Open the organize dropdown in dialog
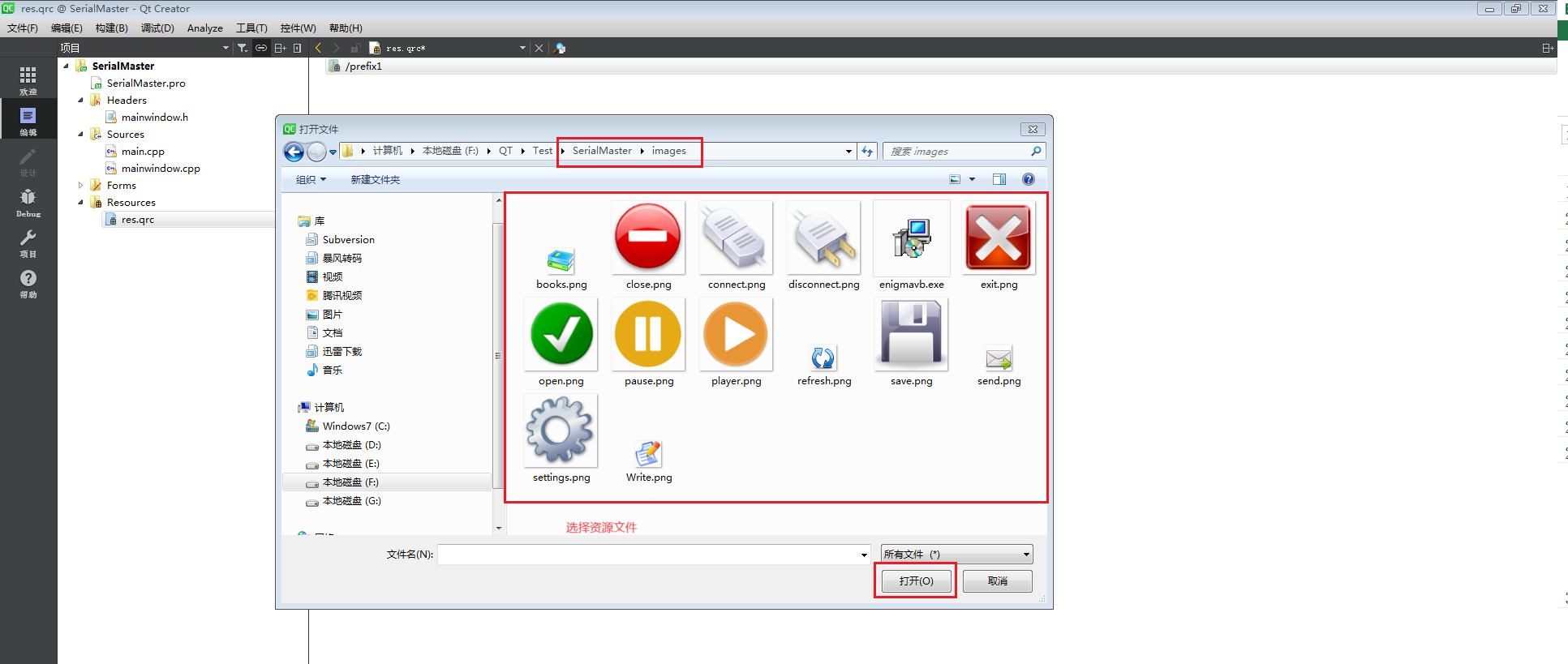Screen dimensions: 1568x664 [311, 179]
